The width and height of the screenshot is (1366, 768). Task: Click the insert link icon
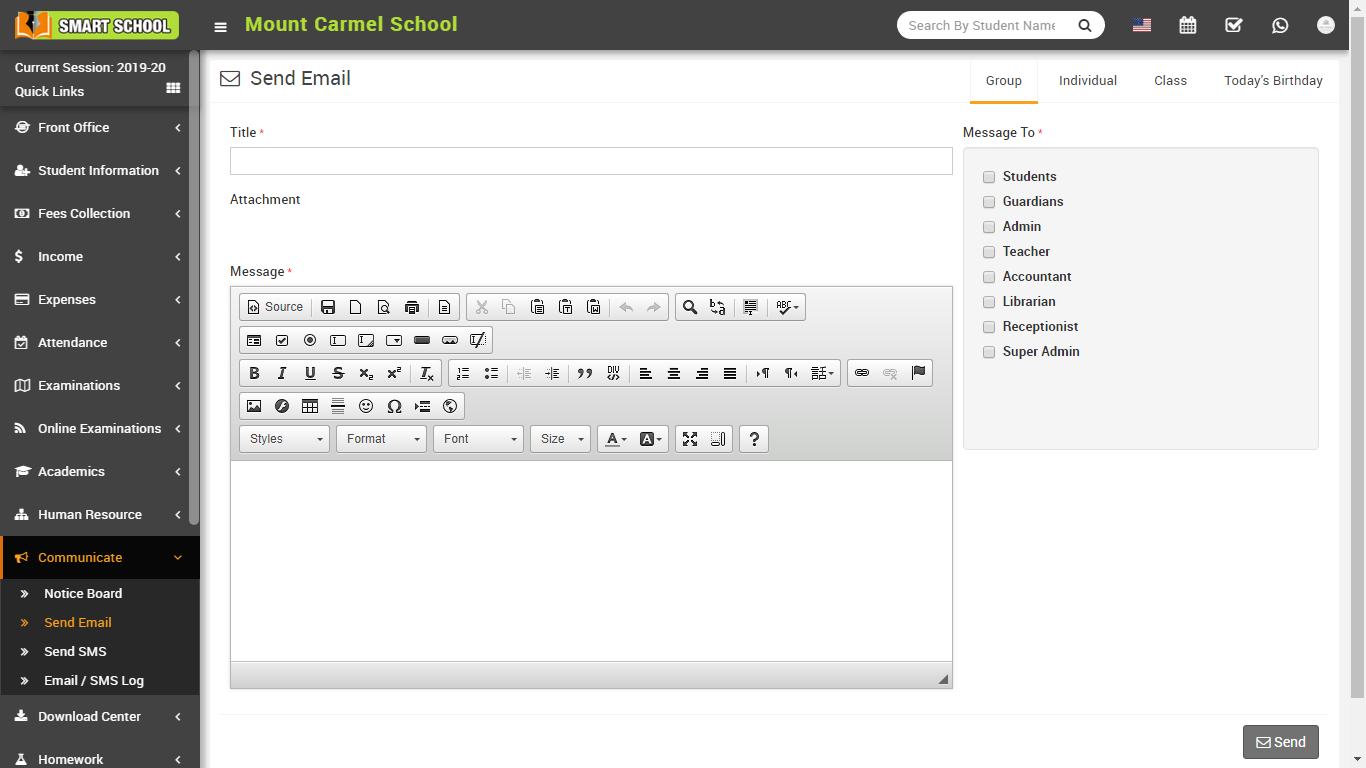click(862, 373)
